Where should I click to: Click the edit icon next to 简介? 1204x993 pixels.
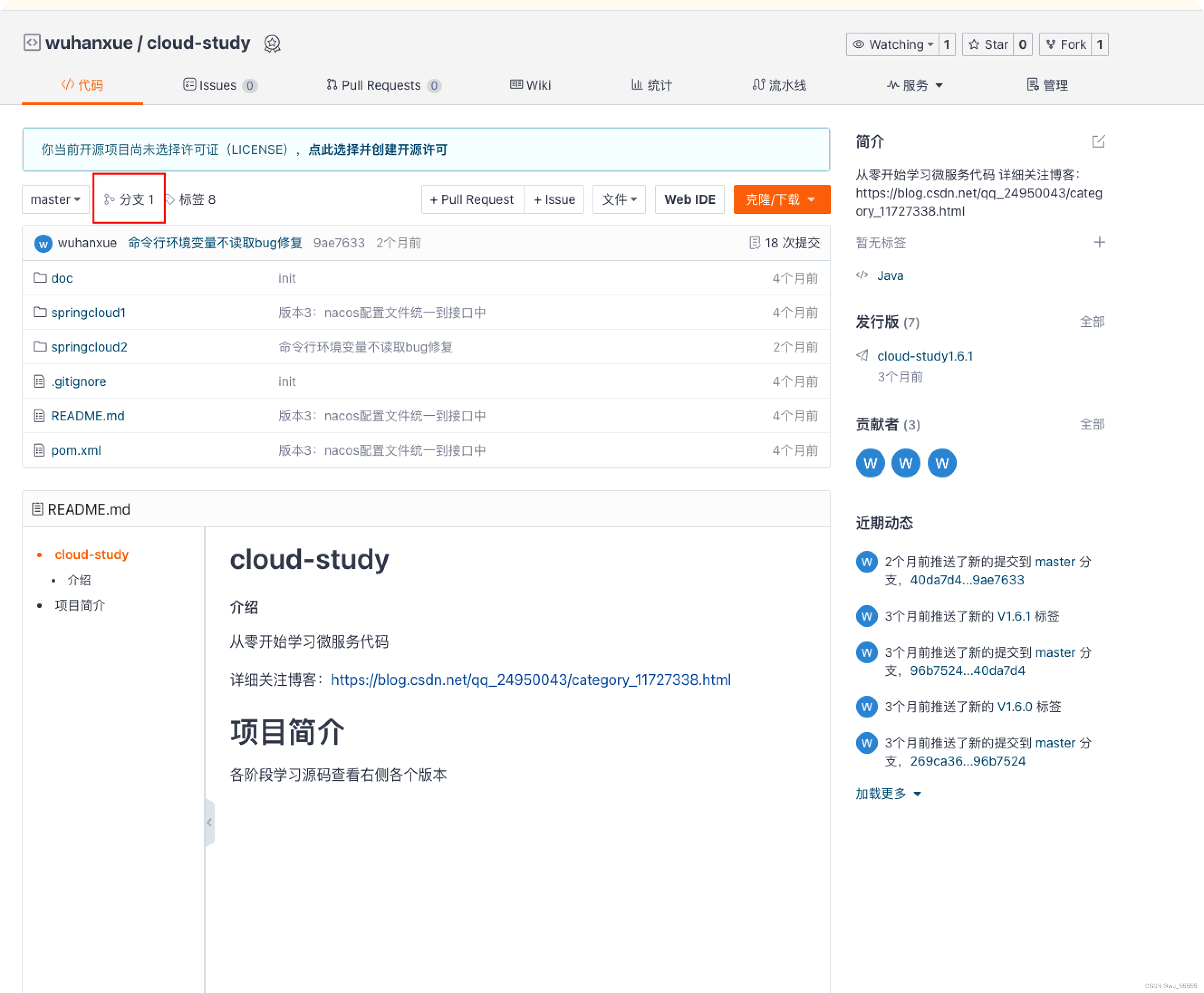coord(1098,141)
